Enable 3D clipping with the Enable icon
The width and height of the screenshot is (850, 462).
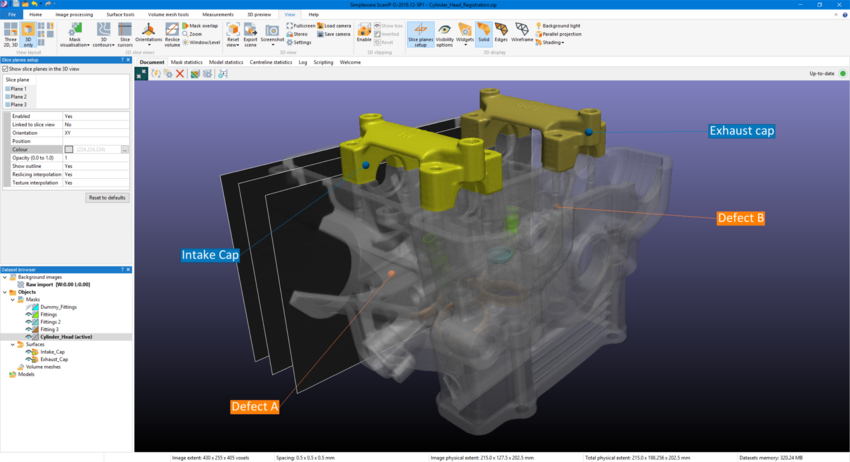[363, 33]
